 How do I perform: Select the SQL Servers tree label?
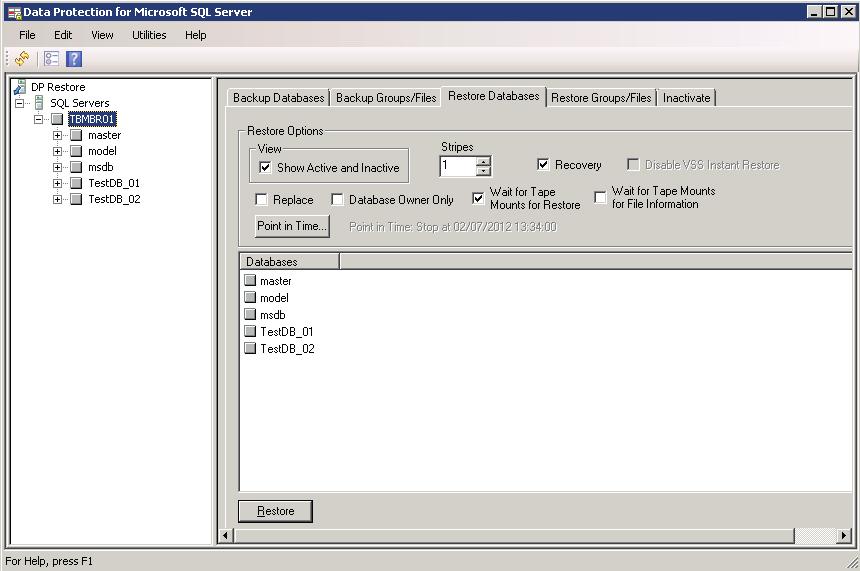coord(80,103)
